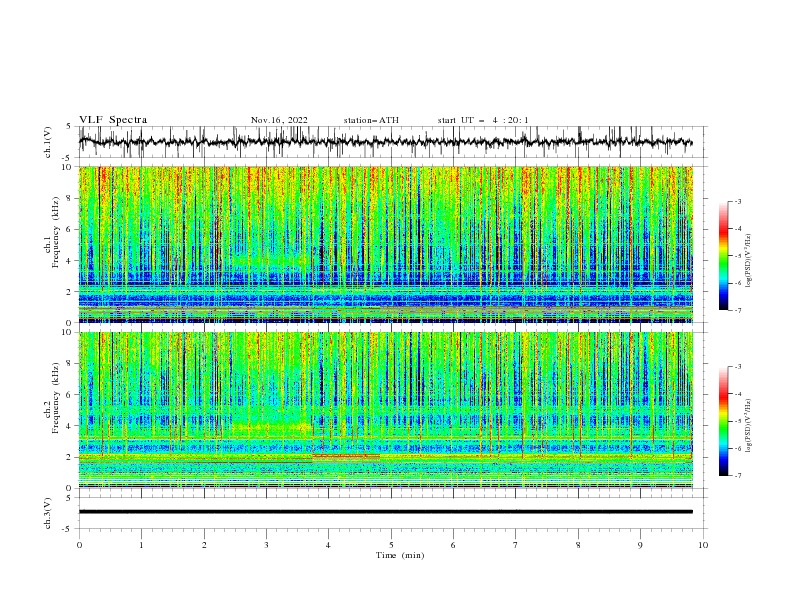Click time axis tick label "4"
Image resolution: width=792 pixels, height=612 pixels.
pos(328,545)
